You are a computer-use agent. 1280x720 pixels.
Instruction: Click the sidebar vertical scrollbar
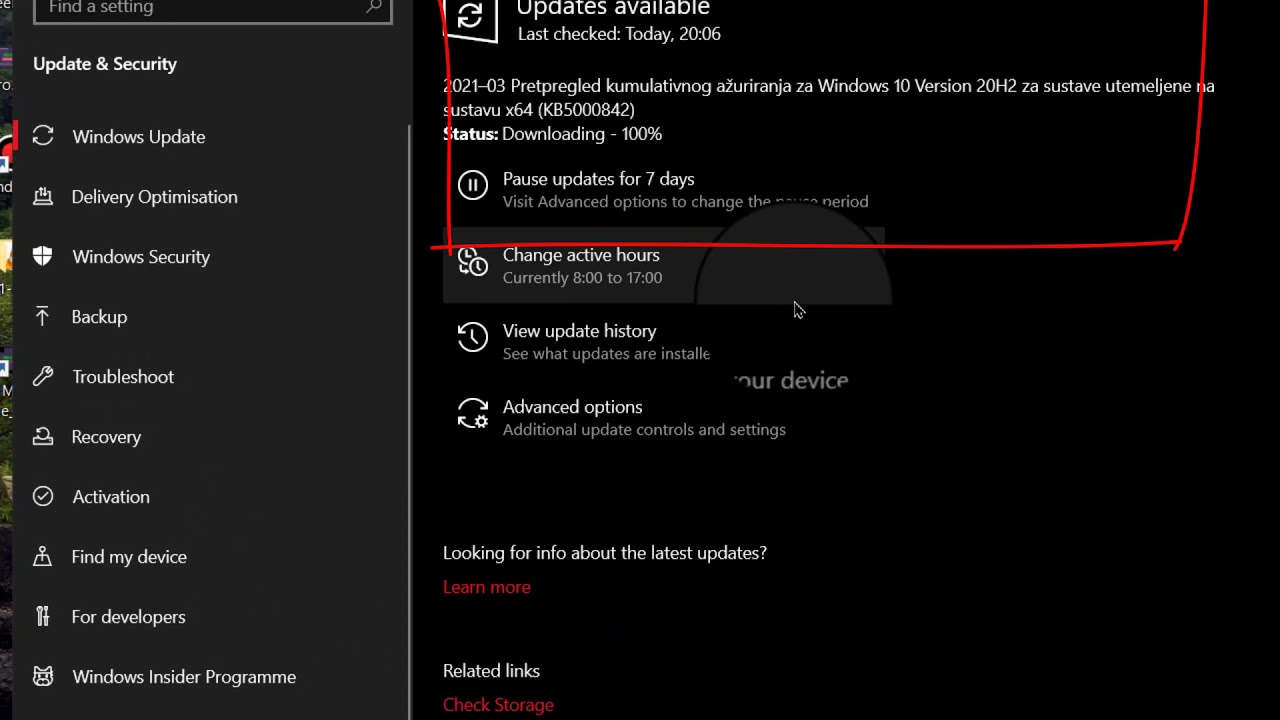click(410, 420)
